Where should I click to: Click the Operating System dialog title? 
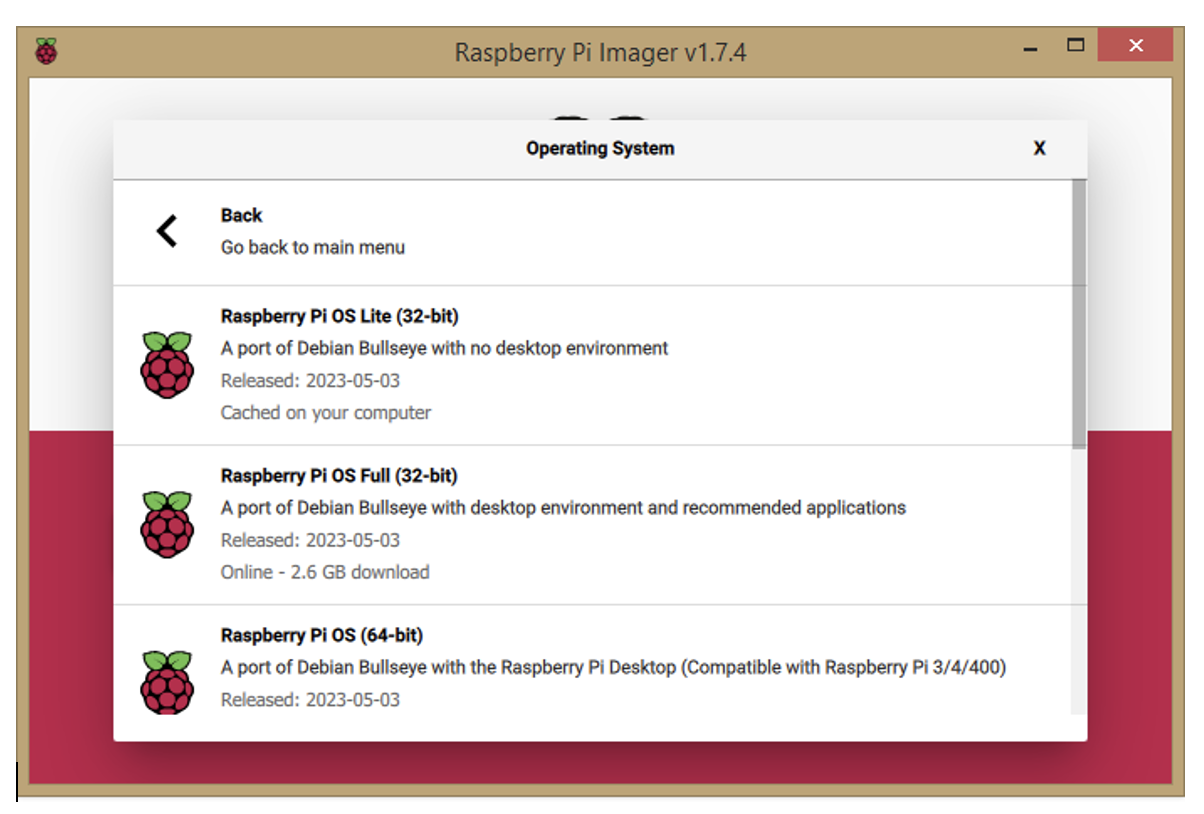tap(600, 149)
